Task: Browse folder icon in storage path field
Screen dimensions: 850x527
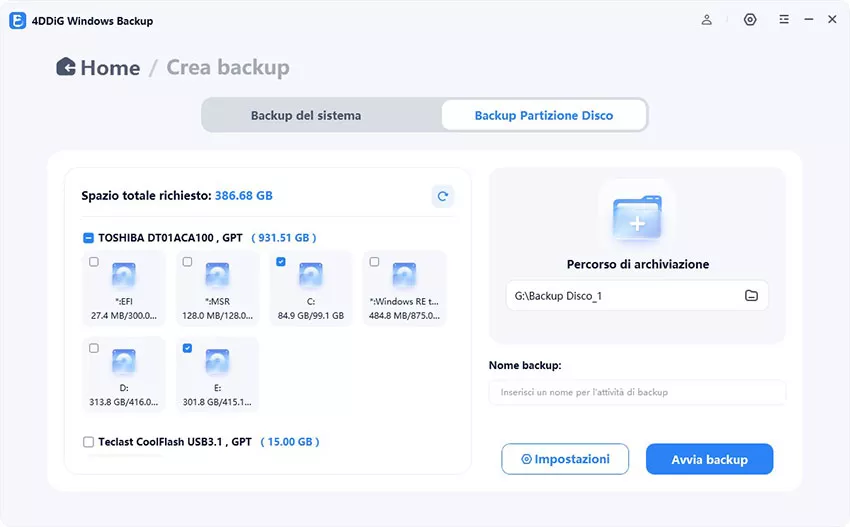Action: coord(751,295)
